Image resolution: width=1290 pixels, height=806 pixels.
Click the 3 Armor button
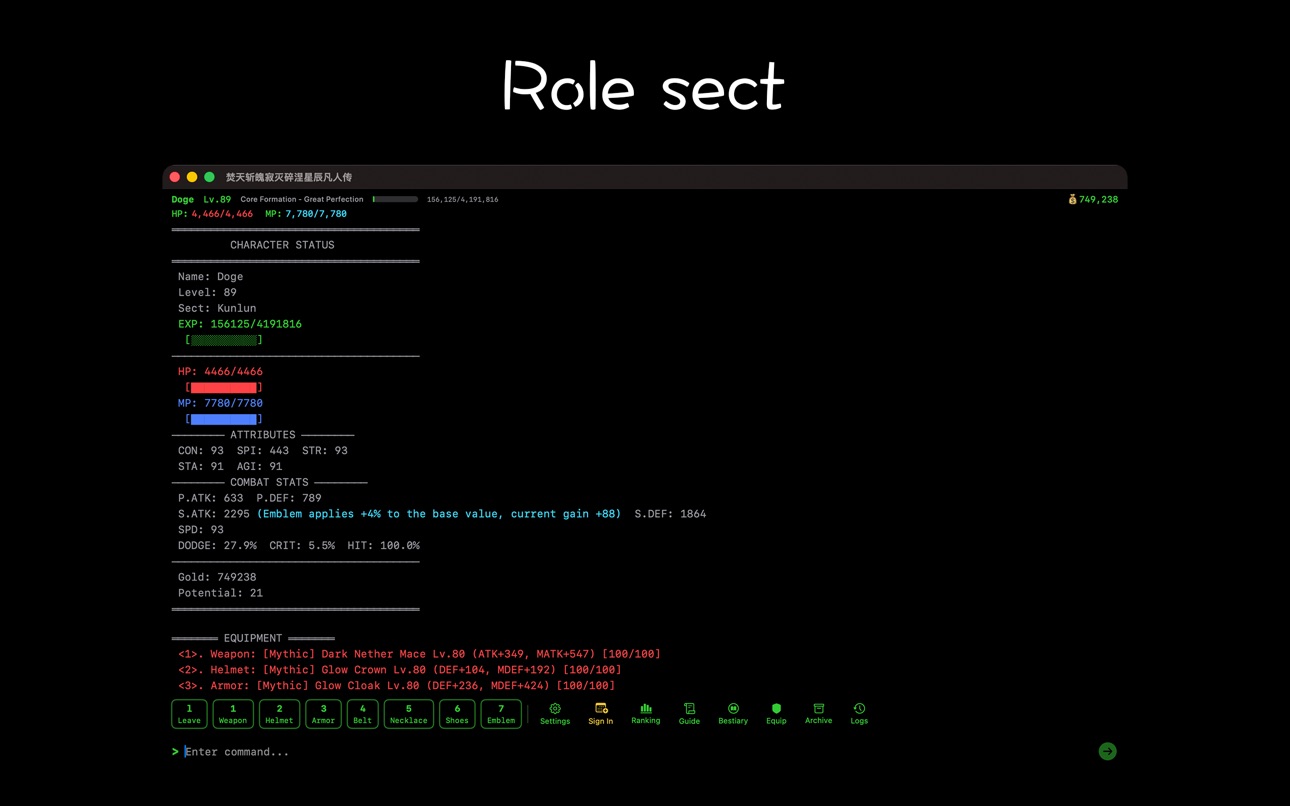click(x=323, y=714)
